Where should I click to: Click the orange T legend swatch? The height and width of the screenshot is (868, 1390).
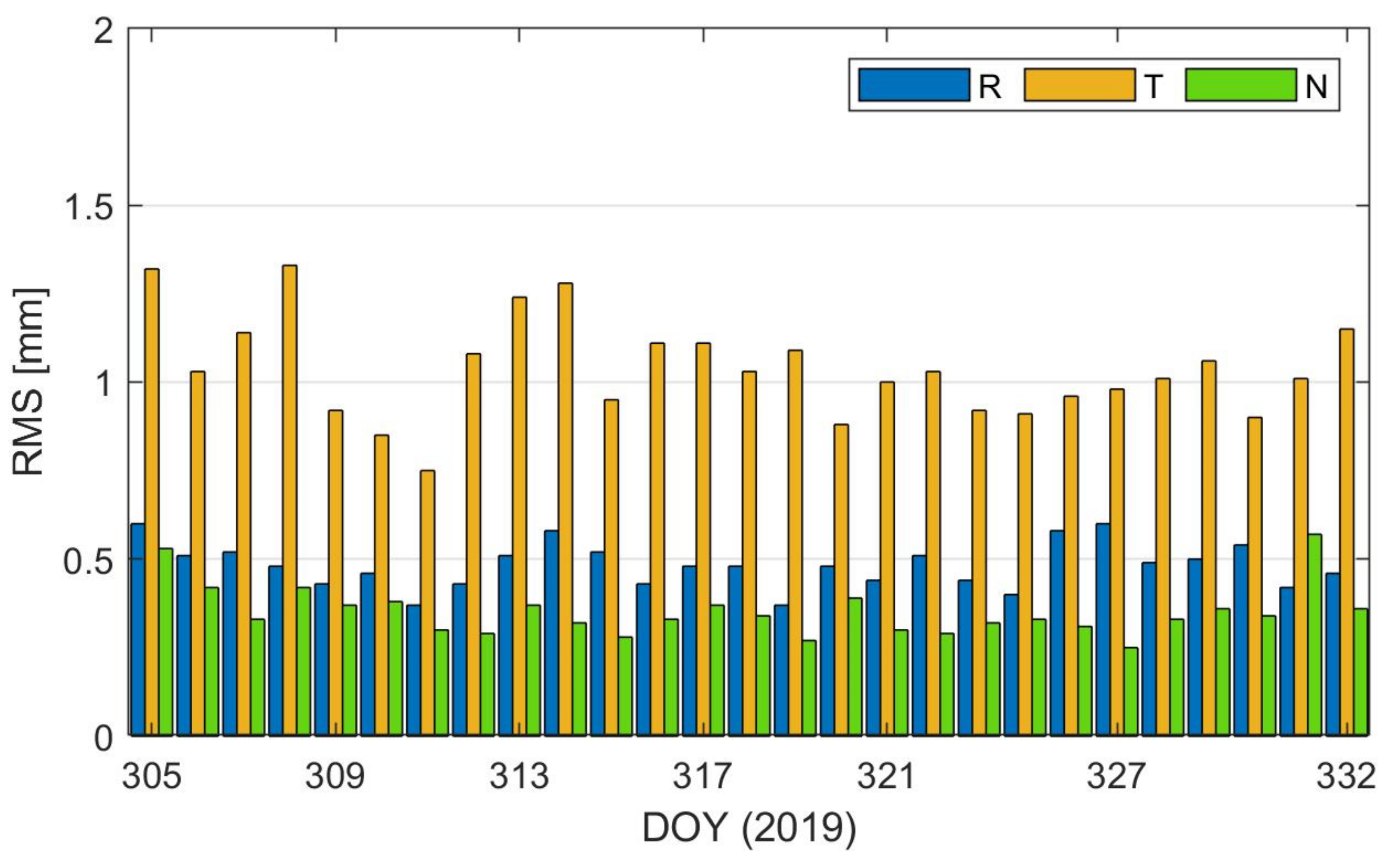[1079, 85]
